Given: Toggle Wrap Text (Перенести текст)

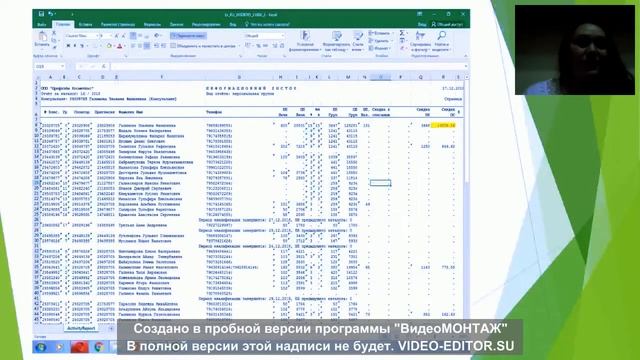Looking at the screenshot, I should 188,36.
